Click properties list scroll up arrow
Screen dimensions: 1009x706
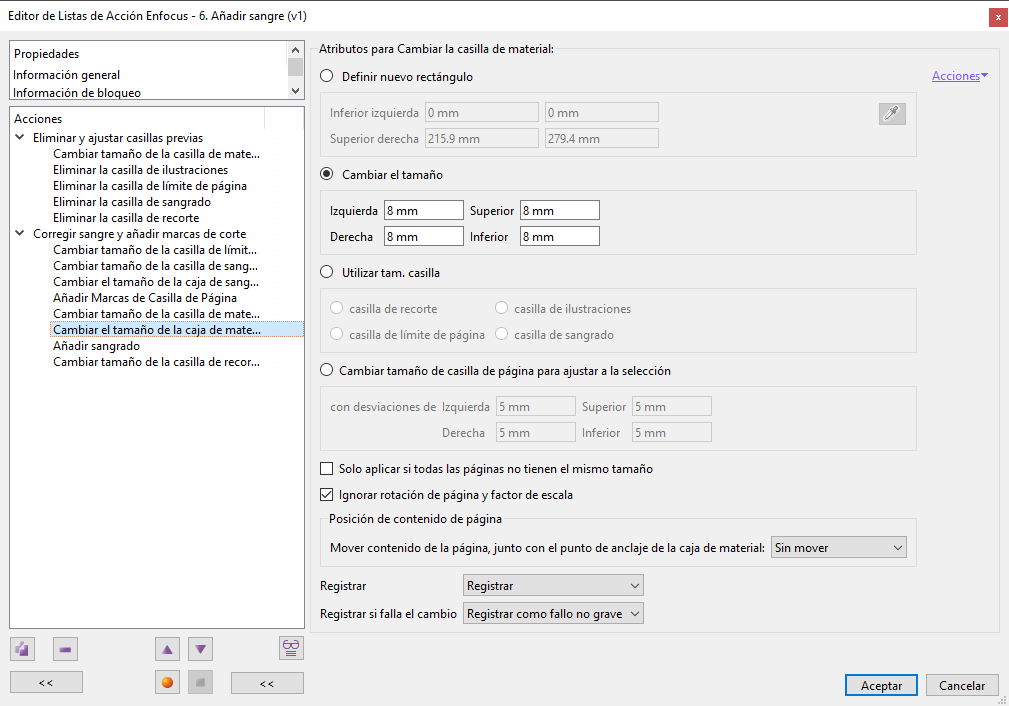(x=295, y=50)
